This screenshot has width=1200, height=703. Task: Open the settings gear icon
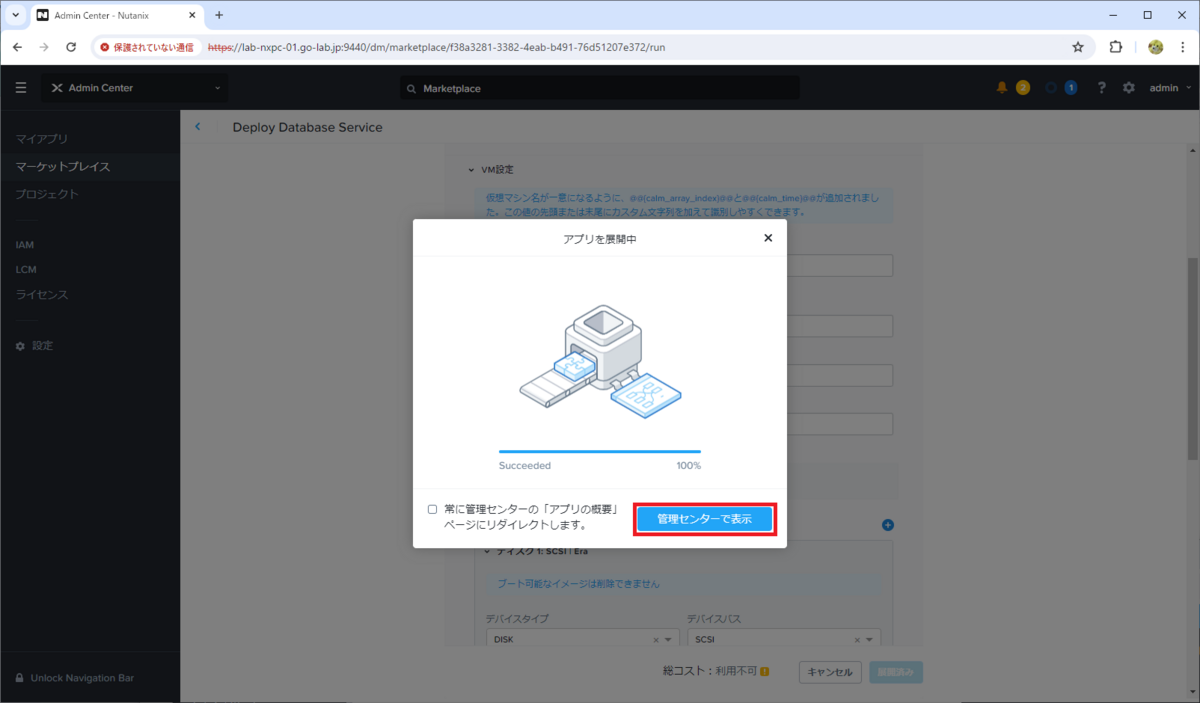(1128, 87)
